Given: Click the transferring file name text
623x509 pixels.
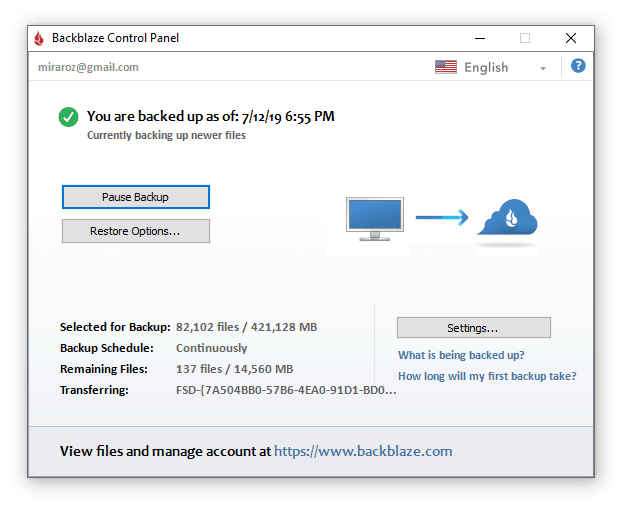Looking at the screenshot, I should [286, 390].
